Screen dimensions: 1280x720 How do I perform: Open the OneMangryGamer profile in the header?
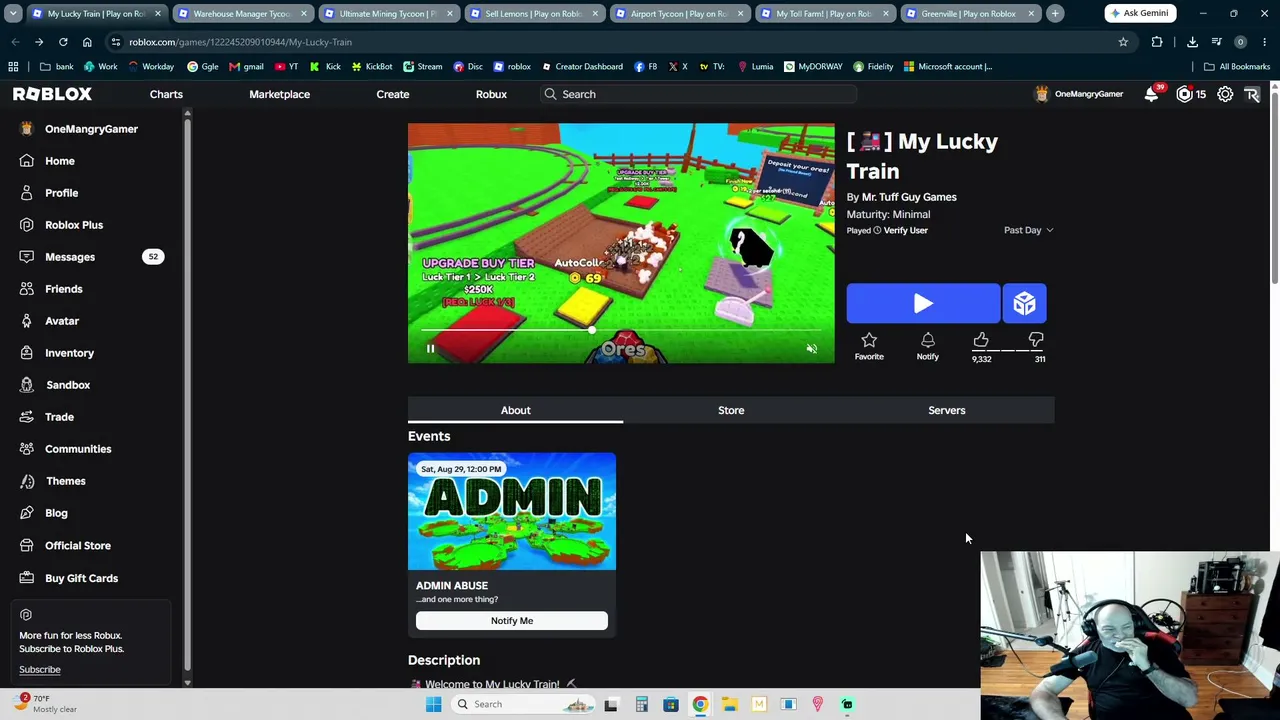[x=1078, y=94]
